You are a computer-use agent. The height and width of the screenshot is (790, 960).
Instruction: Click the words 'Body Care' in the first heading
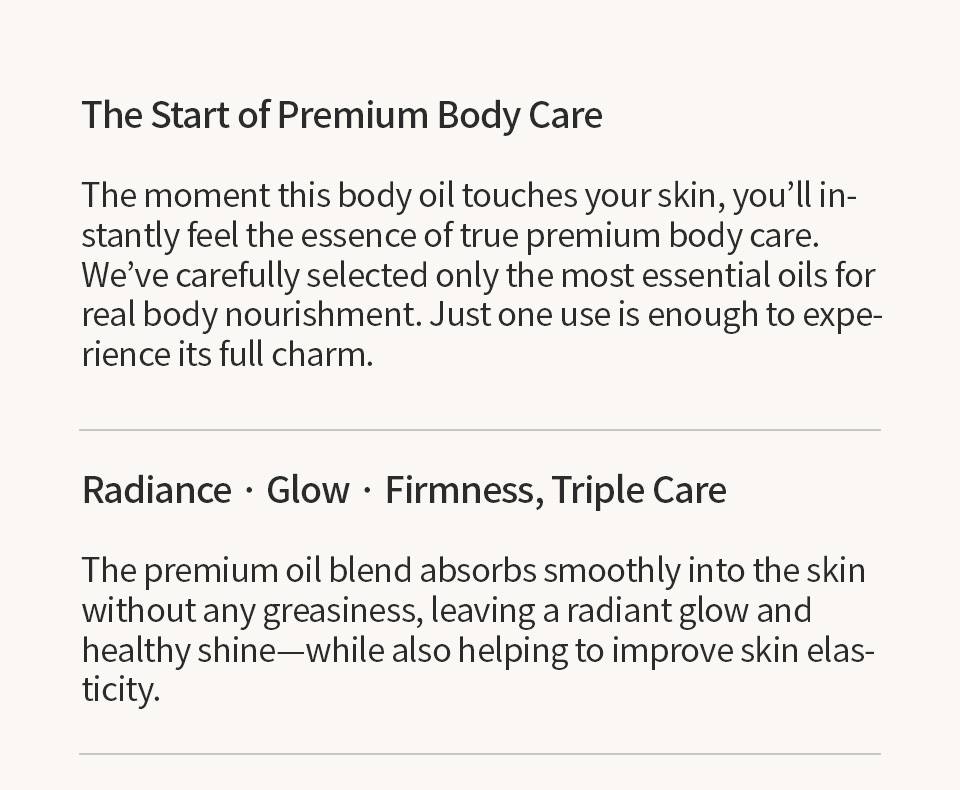520,116
